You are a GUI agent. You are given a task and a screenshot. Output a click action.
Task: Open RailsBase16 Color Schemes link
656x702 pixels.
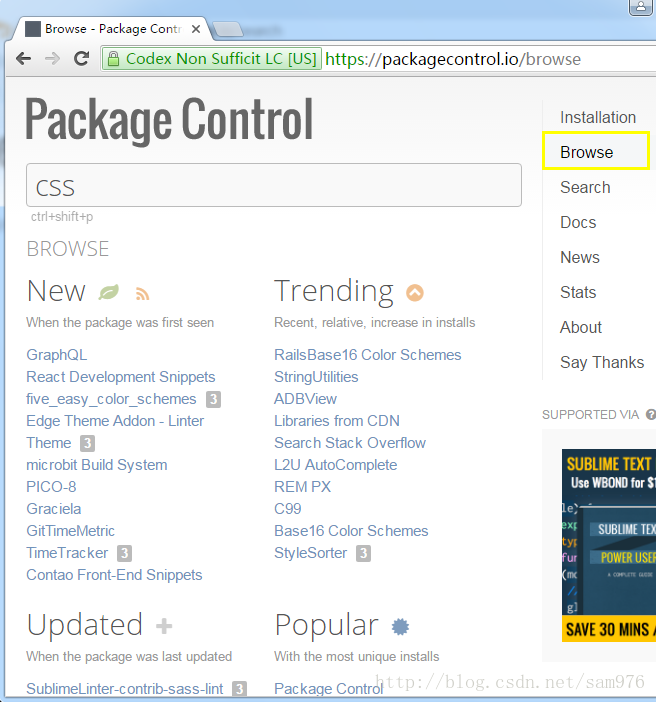tap(368, 355)
